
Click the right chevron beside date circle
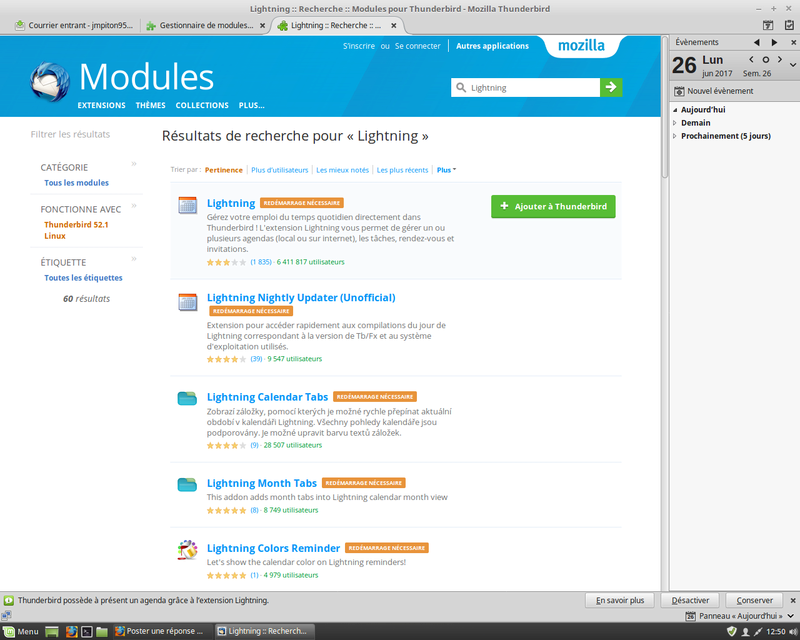point(780,60)
